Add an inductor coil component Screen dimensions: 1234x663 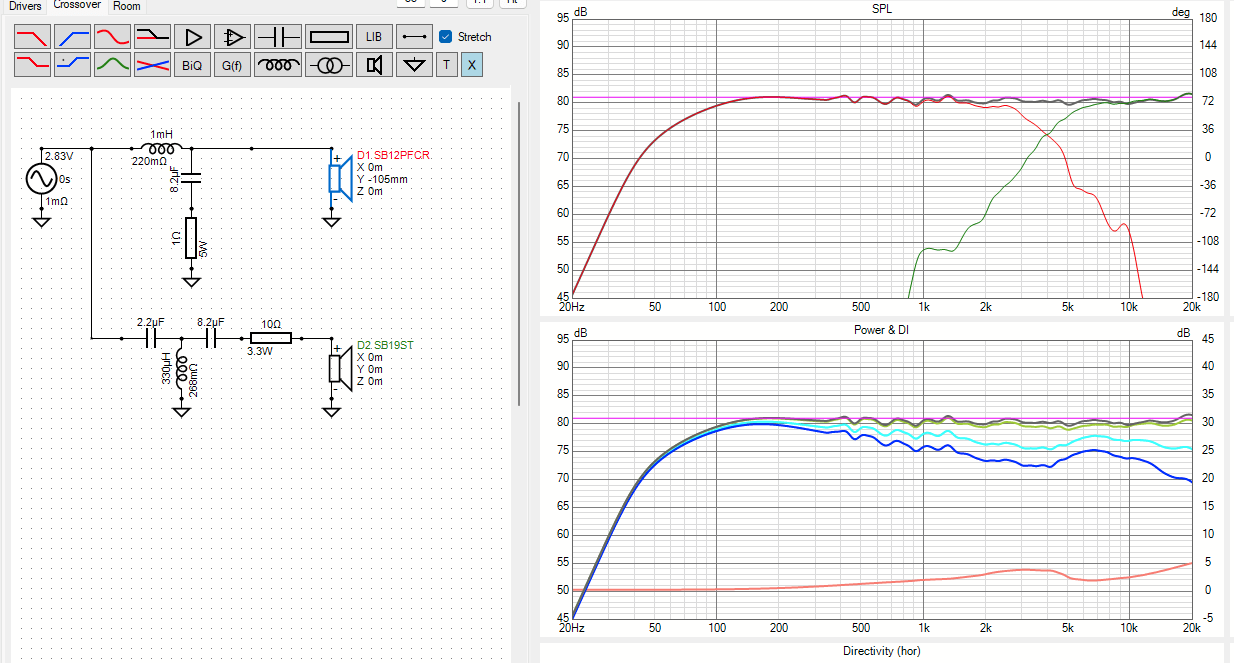pyautogui.click(x=279, y=65)
